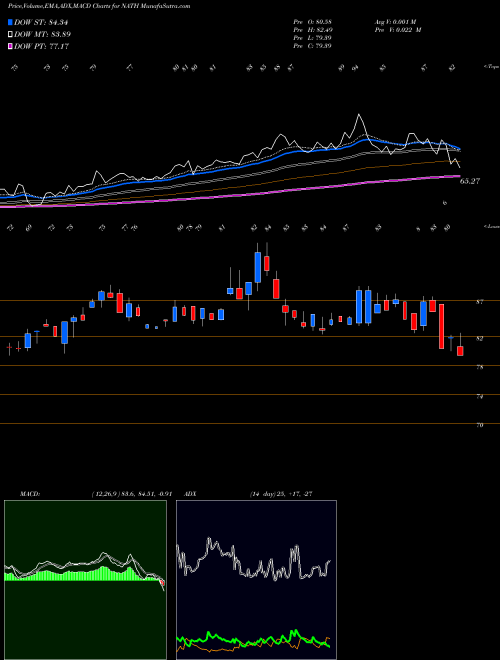Image resolution: width=500 pixels, height=660 pixels.
Task: Click the ADX indicator chart panel
Action: pos(256,580)
